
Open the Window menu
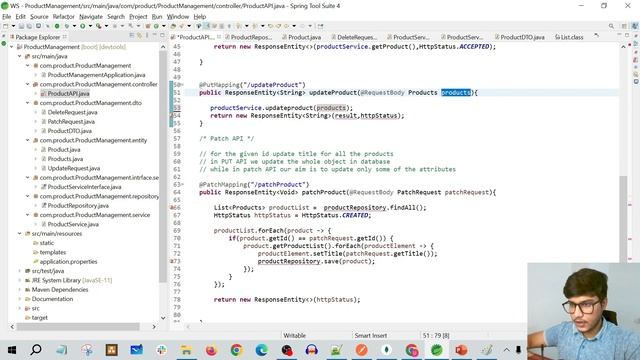[x=178, y=17]
